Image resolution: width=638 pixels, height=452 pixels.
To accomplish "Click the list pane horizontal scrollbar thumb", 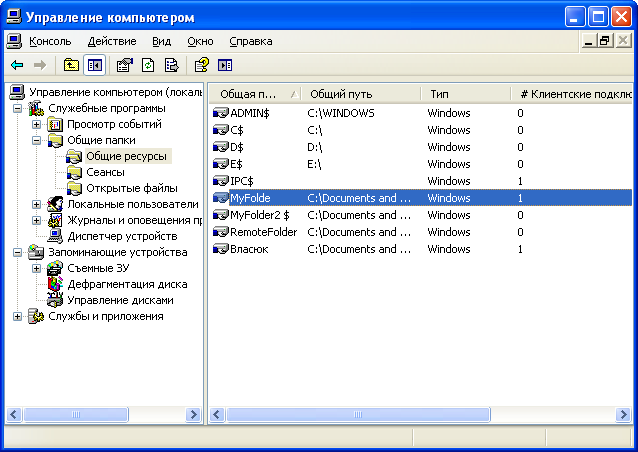I will 358,415.
